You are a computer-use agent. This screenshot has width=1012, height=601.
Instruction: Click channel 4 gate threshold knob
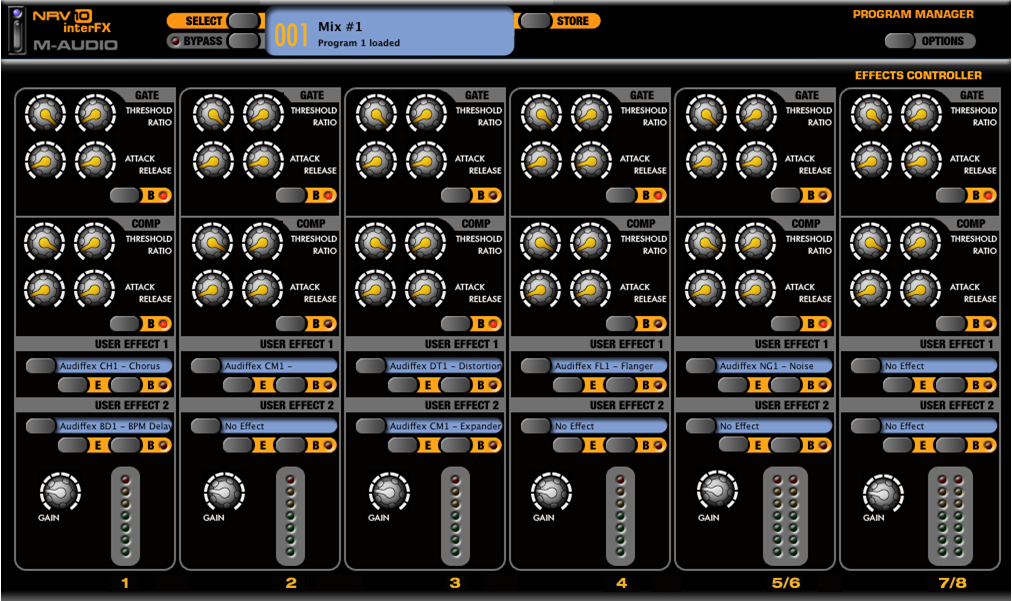point(541,114)
